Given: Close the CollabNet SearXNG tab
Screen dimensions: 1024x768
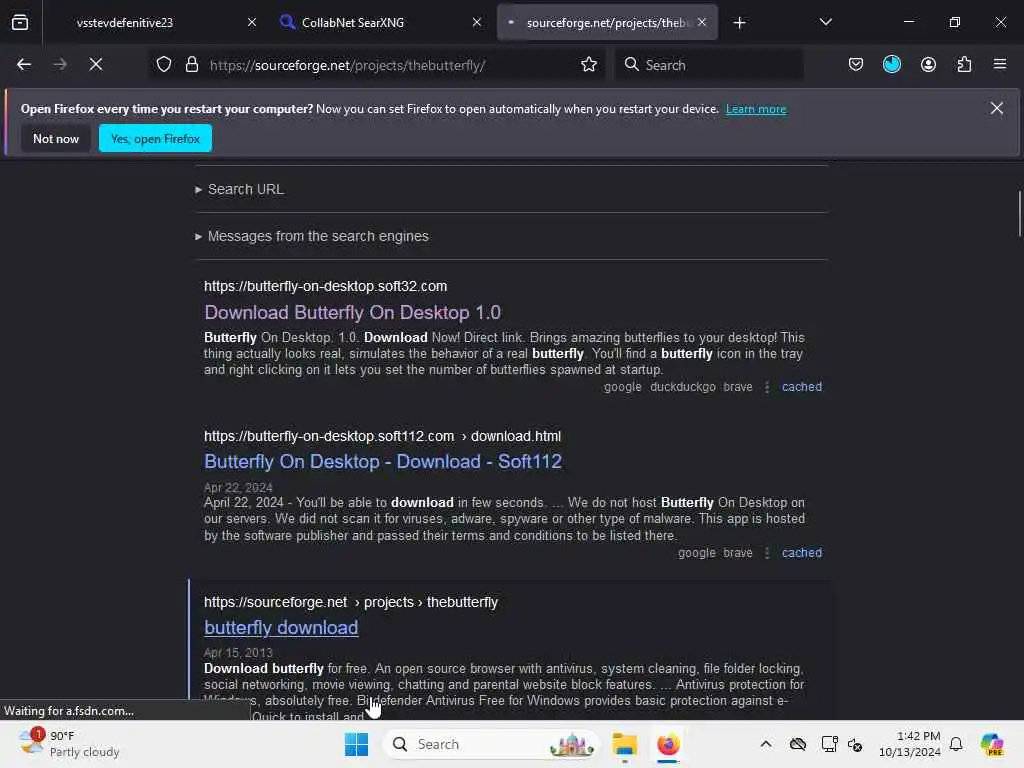Looking at the screenshot, I should pos(477,22).
